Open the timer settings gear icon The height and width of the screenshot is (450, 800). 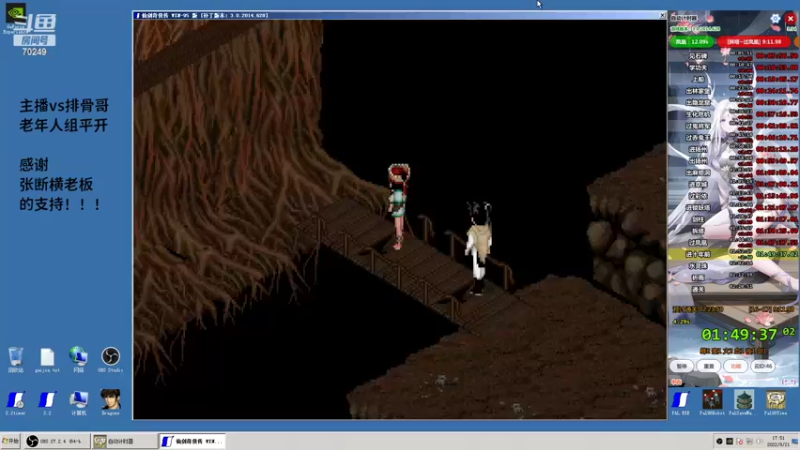(775, 19)
